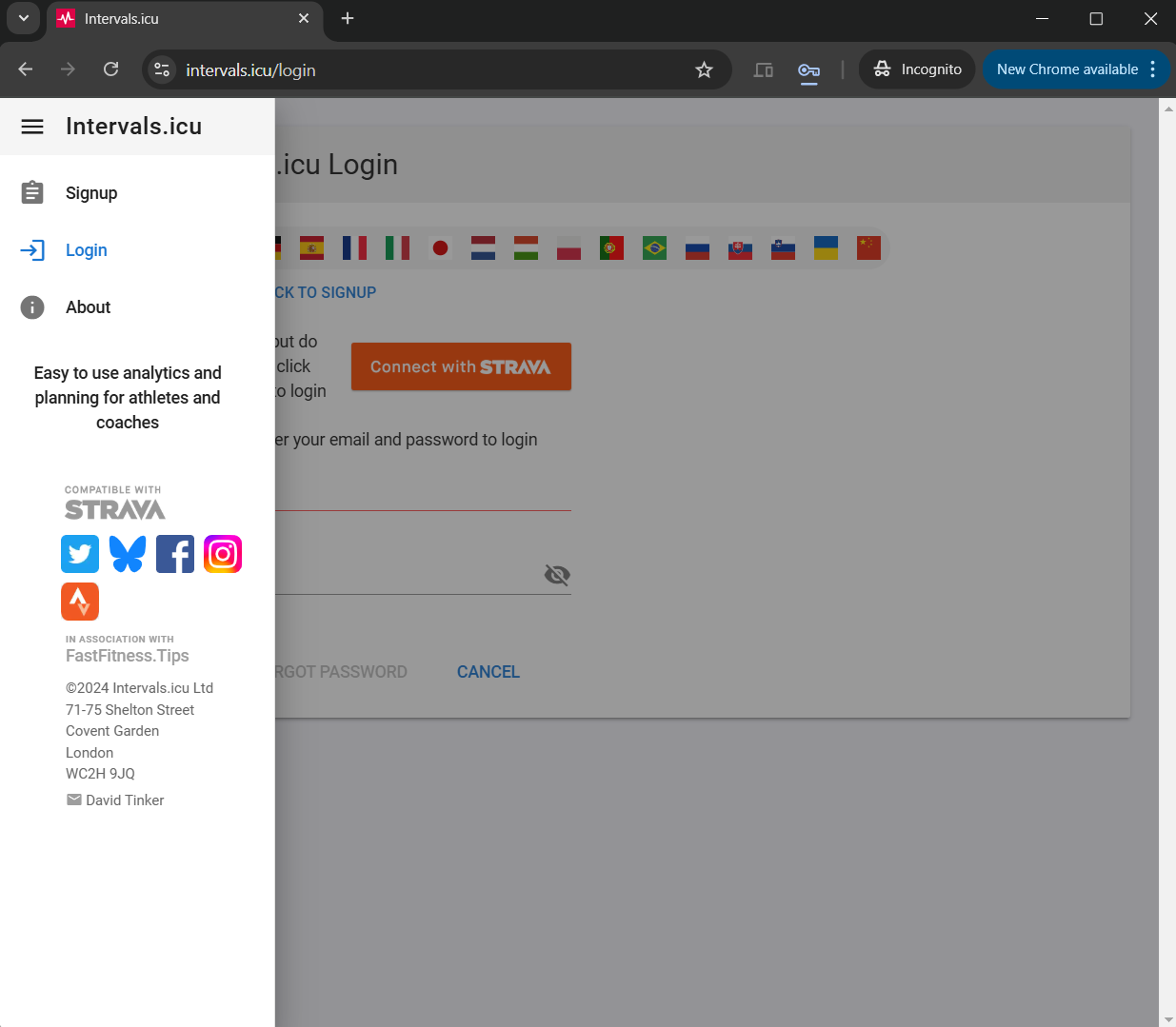Choose the Japanese flag language
The height and width of the screenshot is (1027, 1176).
click(x=440, y=248)
